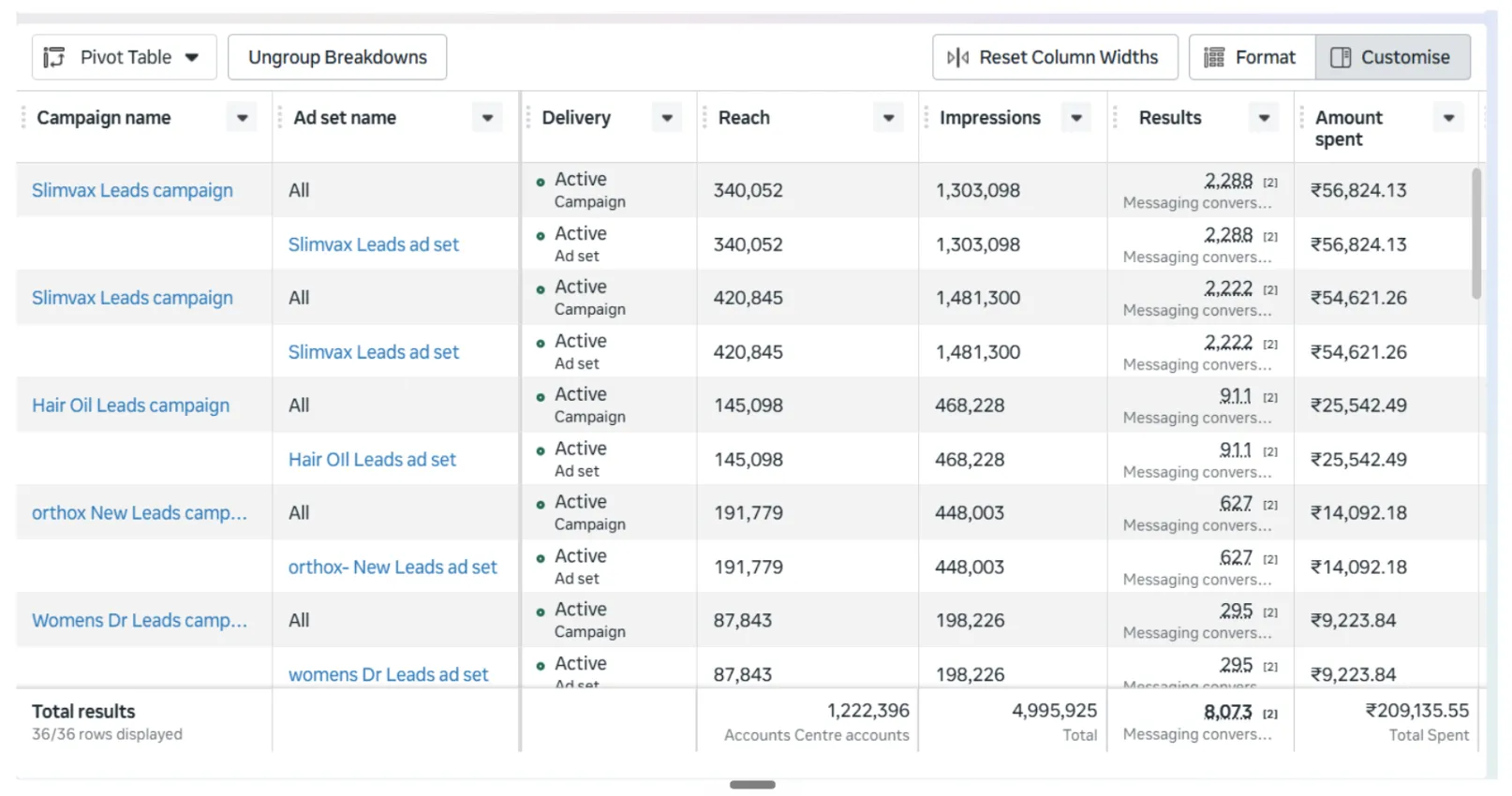
Task: Click Reset Column Widths button
Action: click(1054, 57)
